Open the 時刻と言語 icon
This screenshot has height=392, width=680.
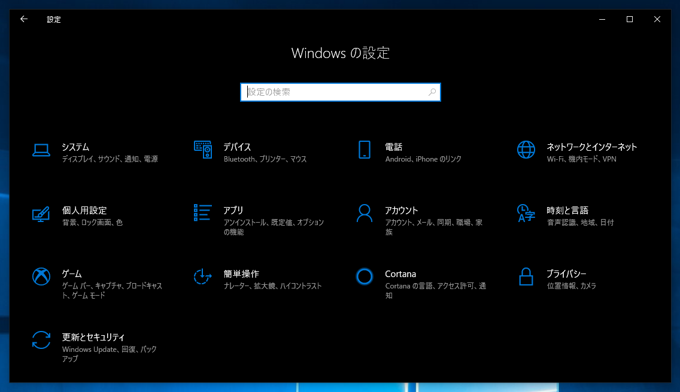pyautogui.click(x=526, y=213)
